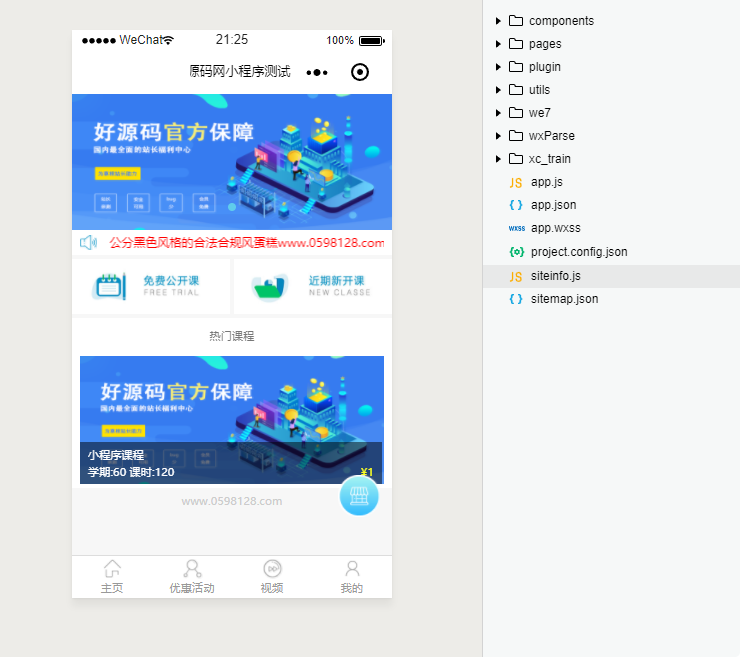The height and width of the screenshot is (657, 742).
Task: Open sitemap.json file
Action: click(x=564, y=299)
